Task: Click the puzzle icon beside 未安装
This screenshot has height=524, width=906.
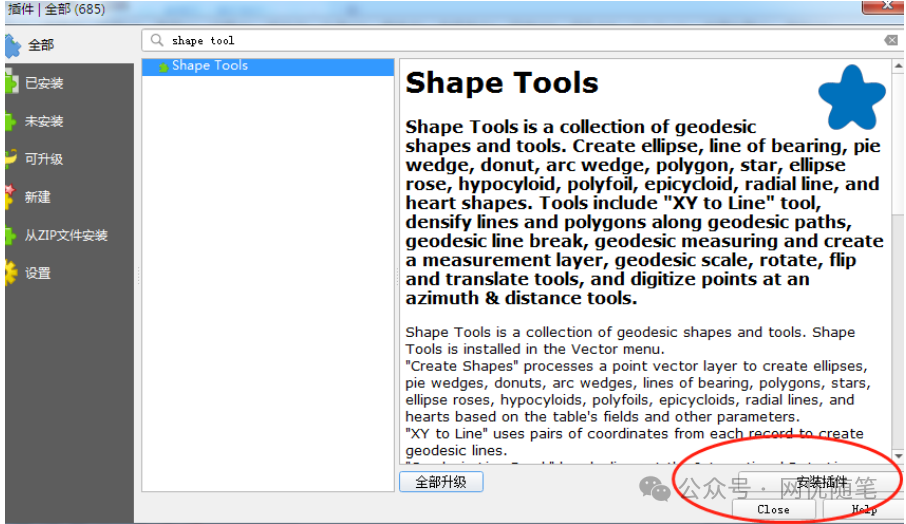Action: tap(10, 121)
